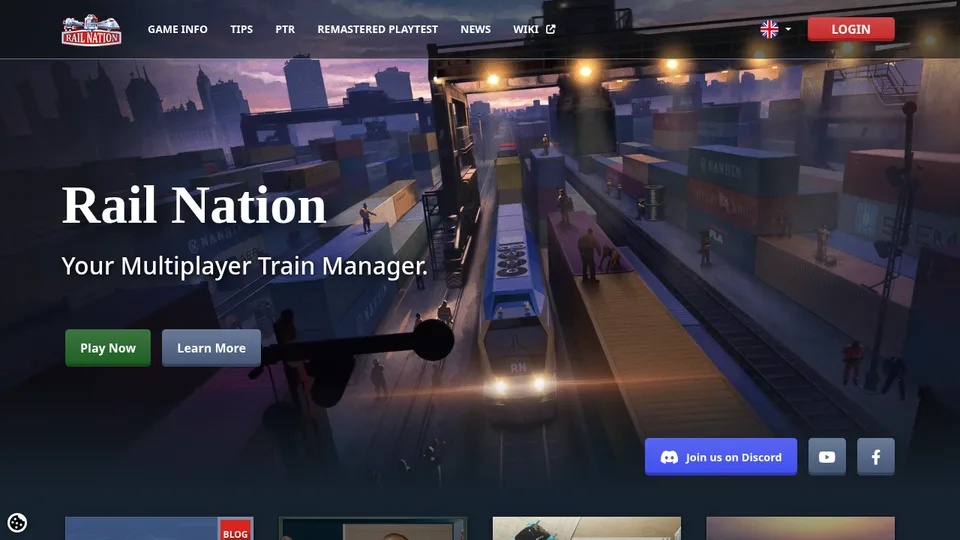This screenshot has height=540, width=960.
Task: Open the BLOG-tagged news thumbnail
Action: [159, 528]
